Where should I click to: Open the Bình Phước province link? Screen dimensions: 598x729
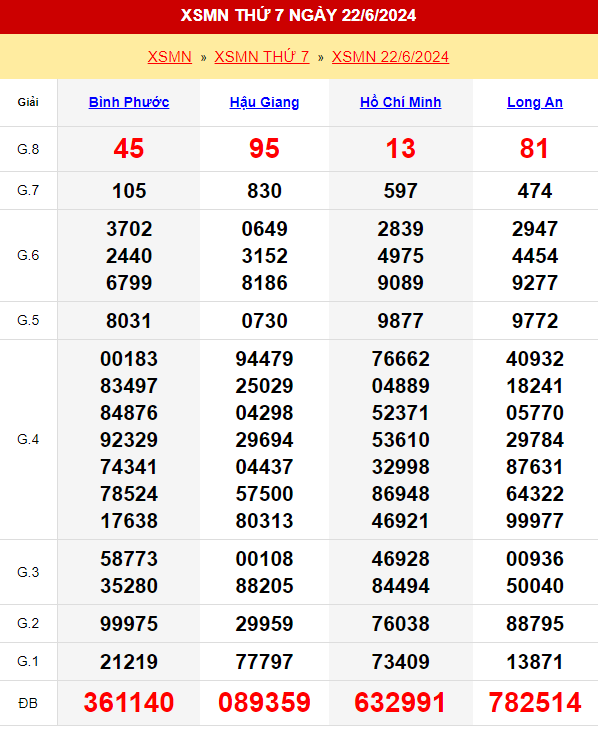pyautogui.click(x=129, y=102)
